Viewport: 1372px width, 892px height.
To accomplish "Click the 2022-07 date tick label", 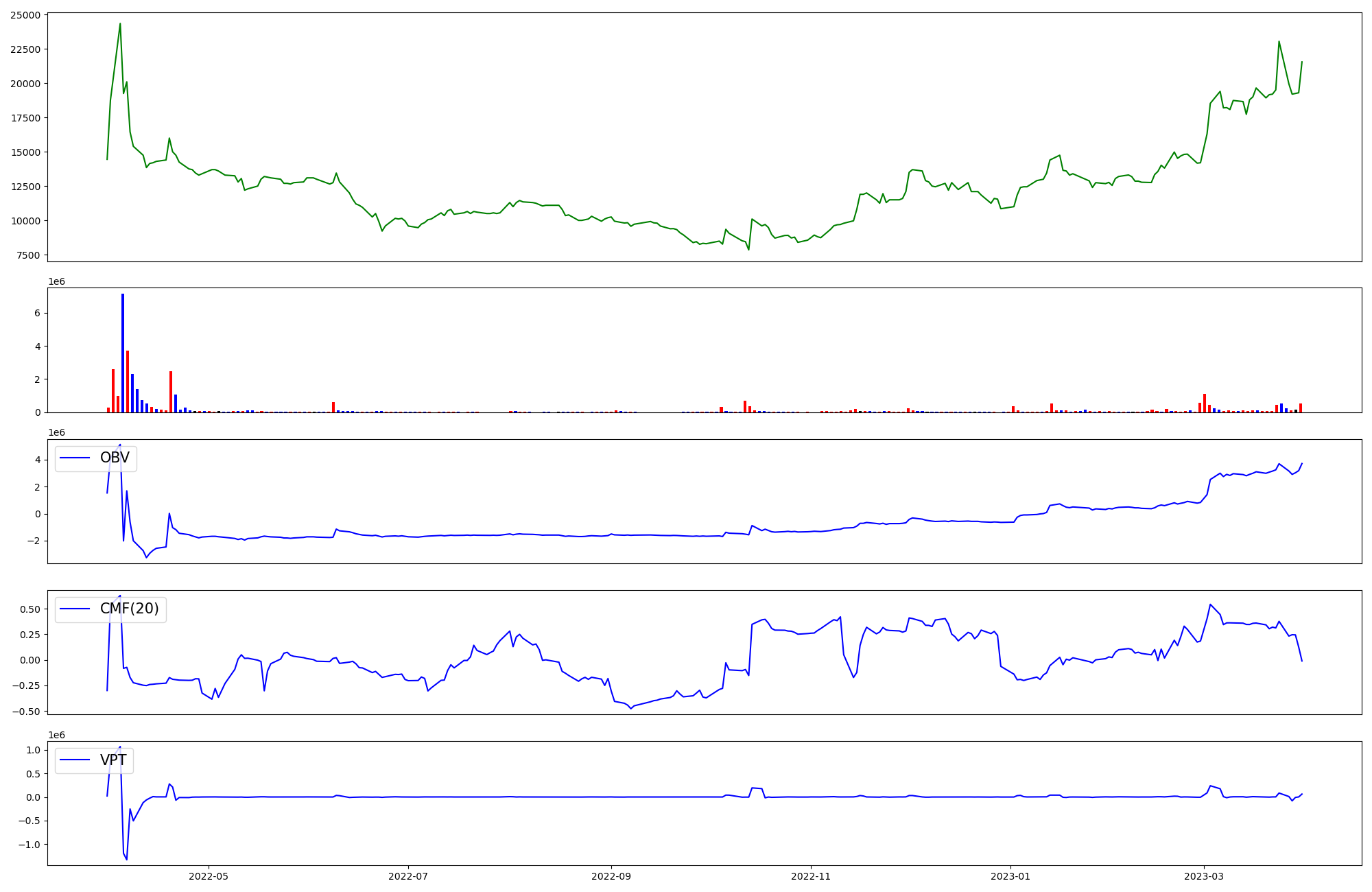I will [408, 876].
